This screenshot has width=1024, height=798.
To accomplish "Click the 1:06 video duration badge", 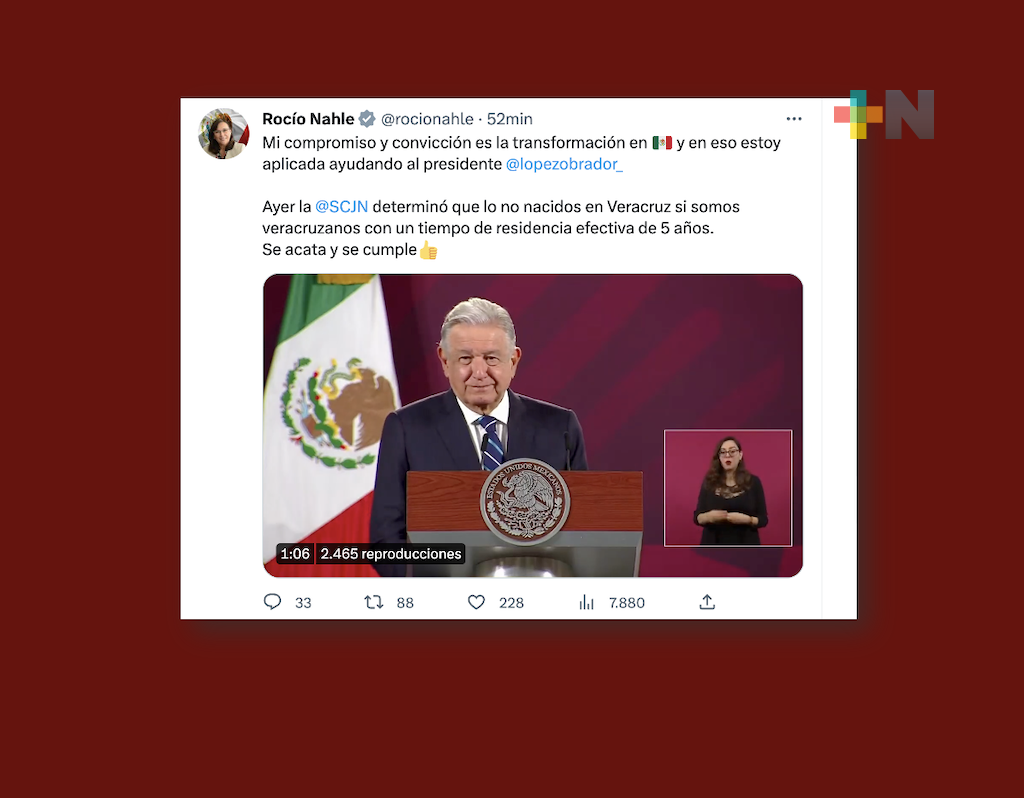I will click(x=295, y=554).
